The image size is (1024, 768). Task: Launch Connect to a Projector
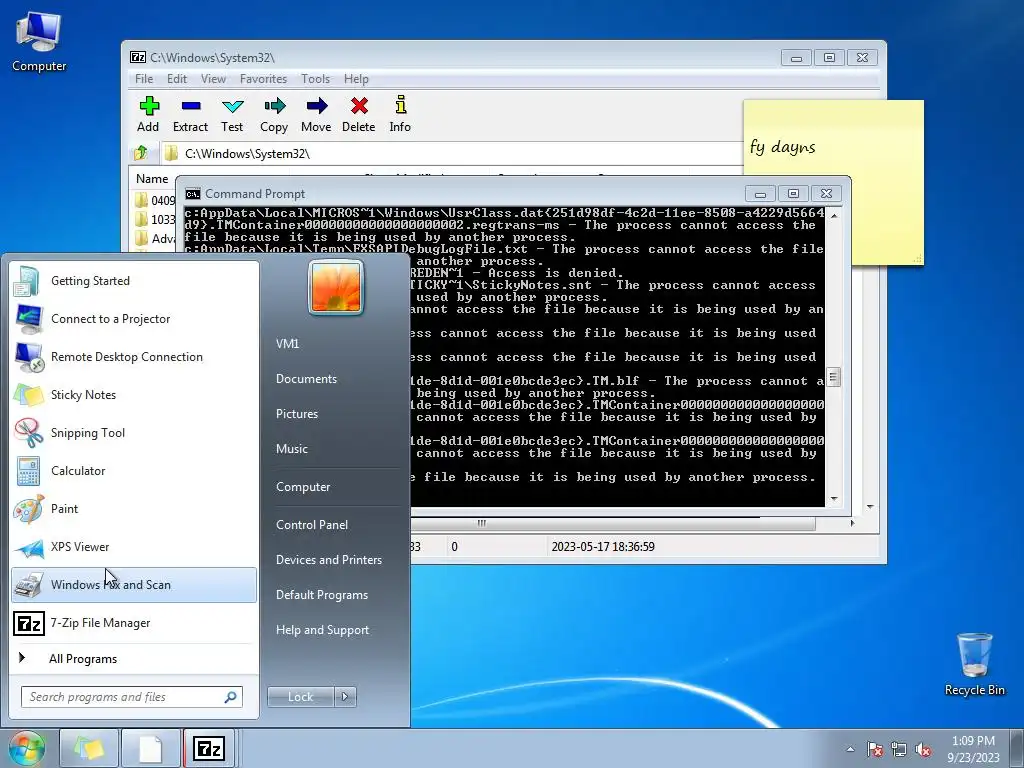[134, 319]
